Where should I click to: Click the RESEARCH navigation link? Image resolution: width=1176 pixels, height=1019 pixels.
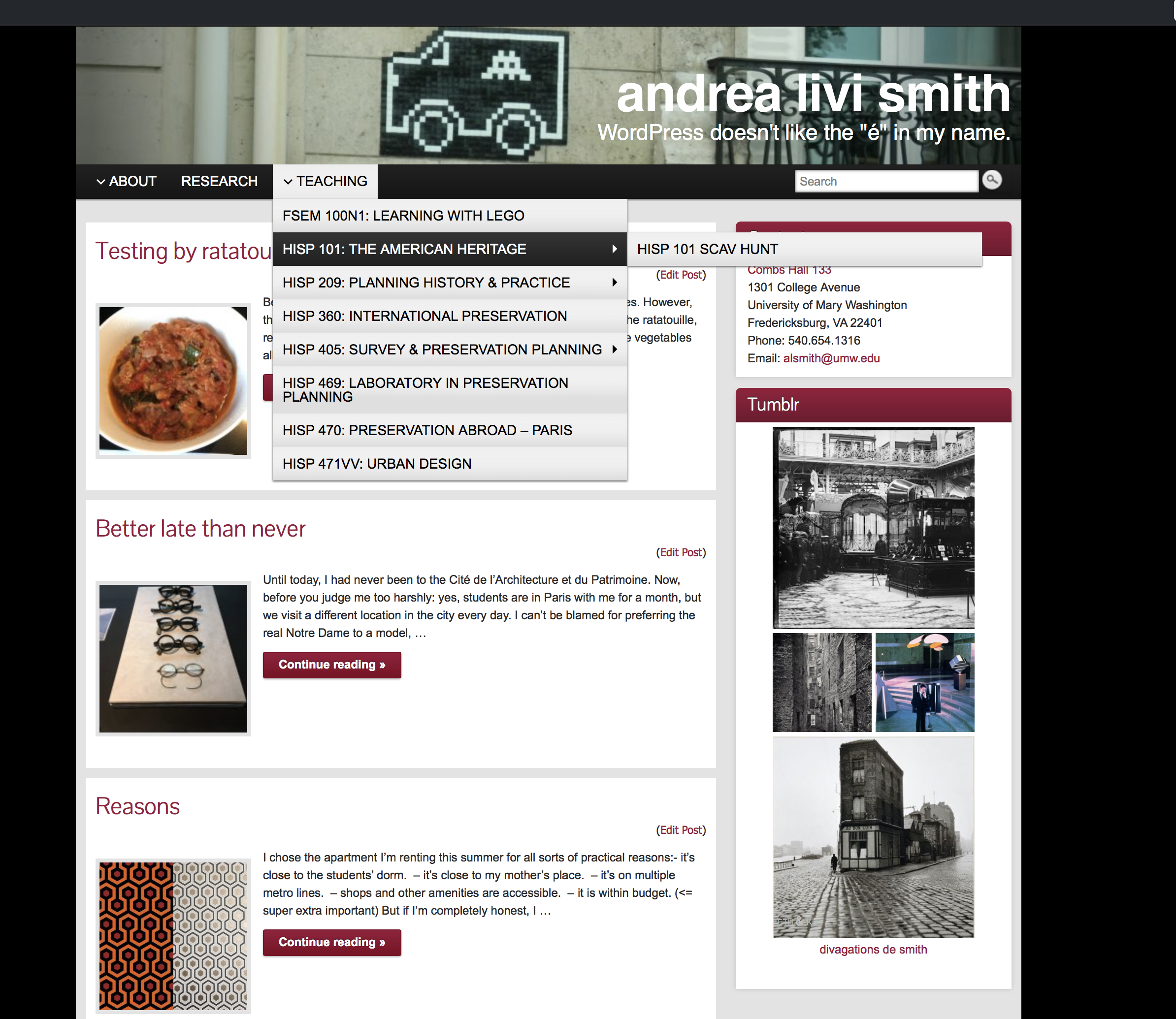pyautogui.click(x=218, y=181)
